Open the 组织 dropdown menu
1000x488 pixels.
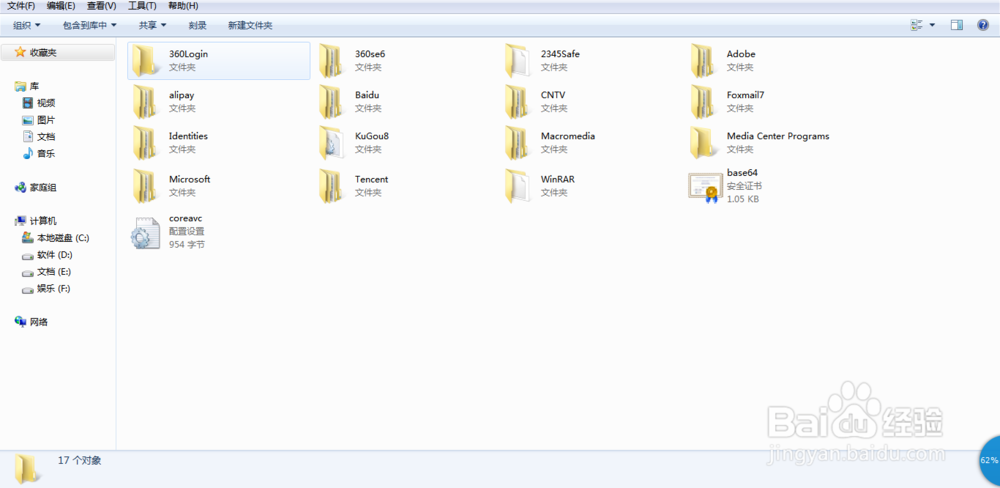pos(27,26)
